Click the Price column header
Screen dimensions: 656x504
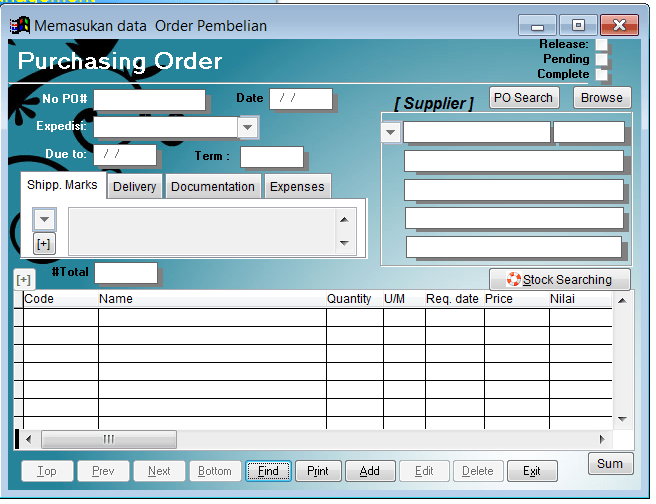coord(517,299)
